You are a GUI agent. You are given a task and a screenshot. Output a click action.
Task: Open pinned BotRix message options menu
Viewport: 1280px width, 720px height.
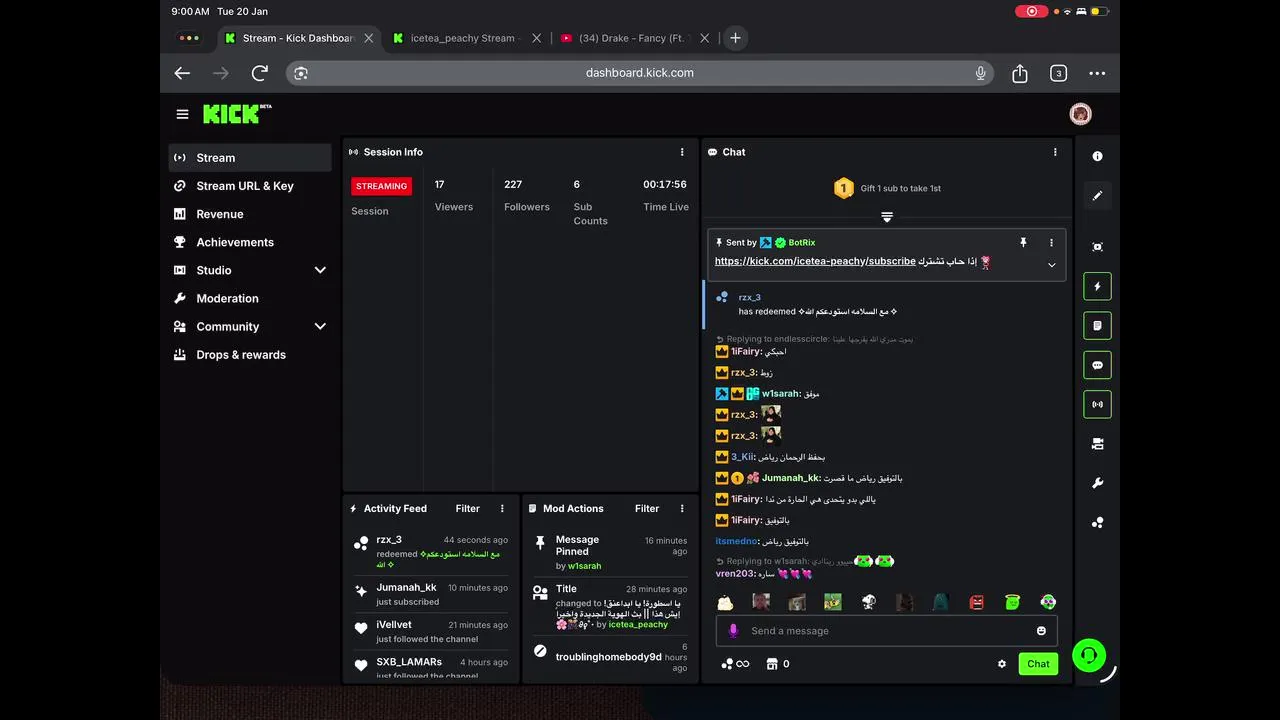(x=1051, y=242)
